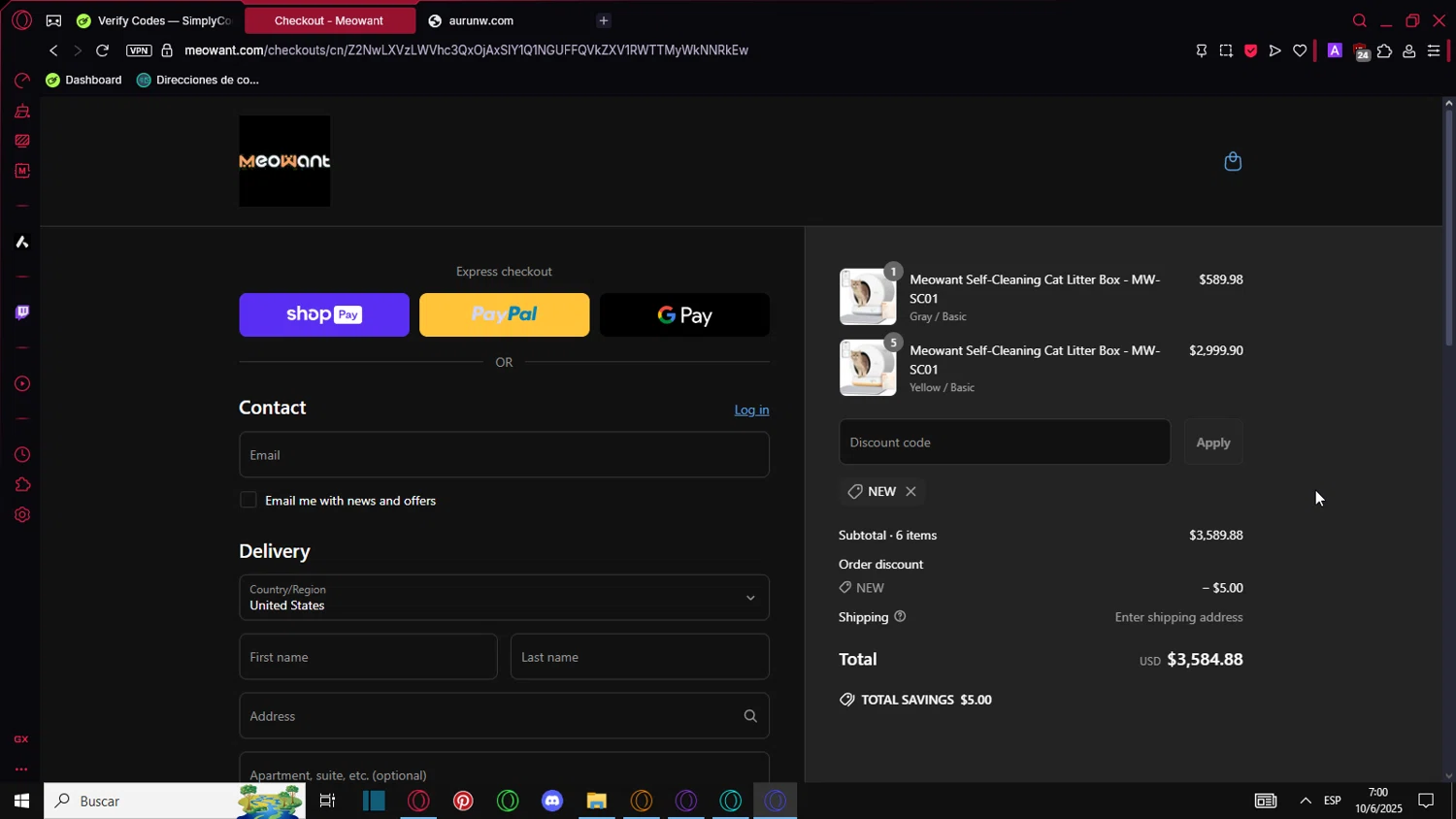Click the Last name field
This screenshot has width=1456, height=819.
click(640, 657)
